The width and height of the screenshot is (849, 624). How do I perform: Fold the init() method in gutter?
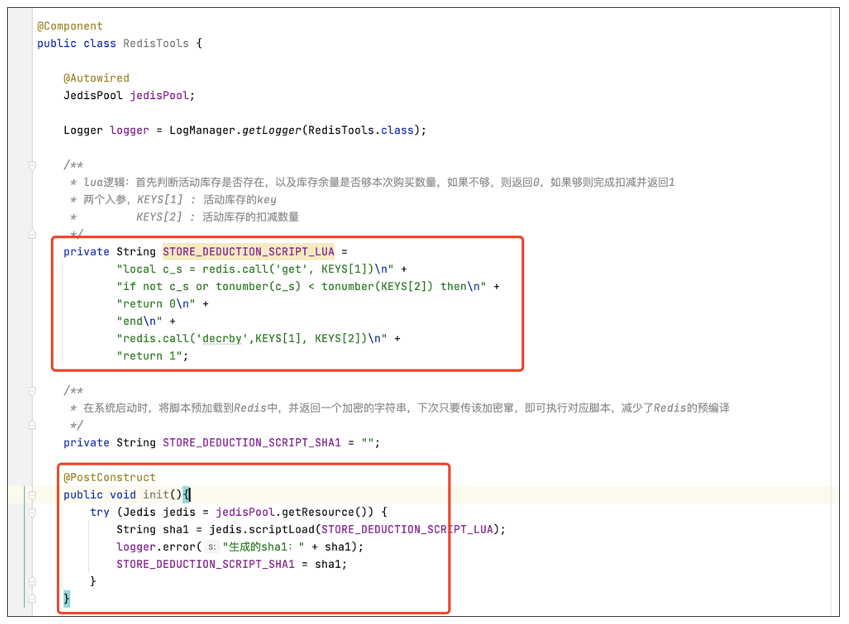point(32,495)
